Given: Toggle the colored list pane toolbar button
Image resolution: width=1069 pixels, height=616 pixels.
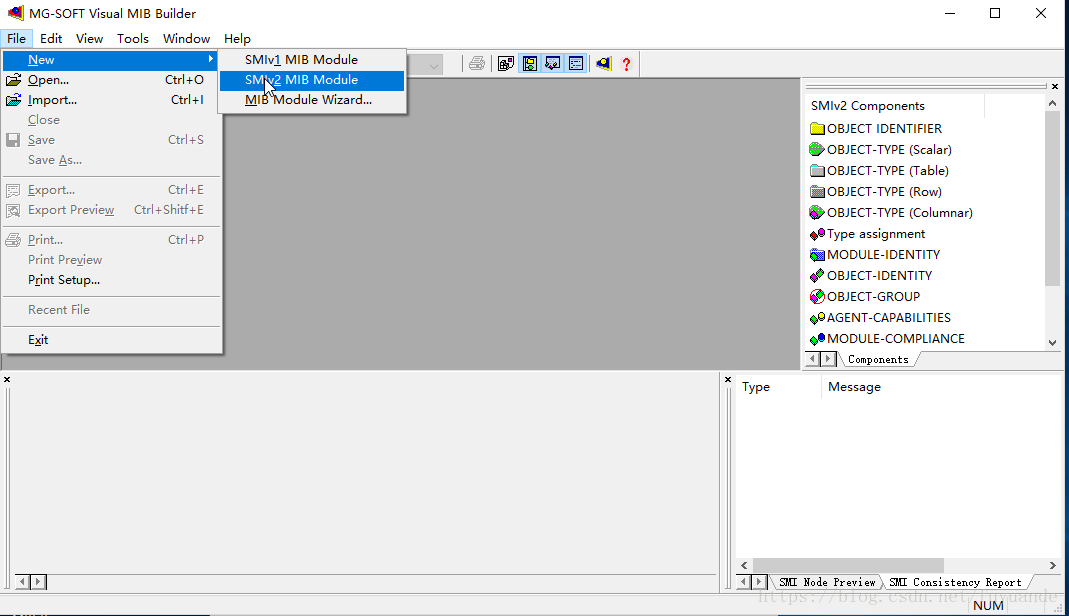Looking at the screenshot, I should [576, 64].
